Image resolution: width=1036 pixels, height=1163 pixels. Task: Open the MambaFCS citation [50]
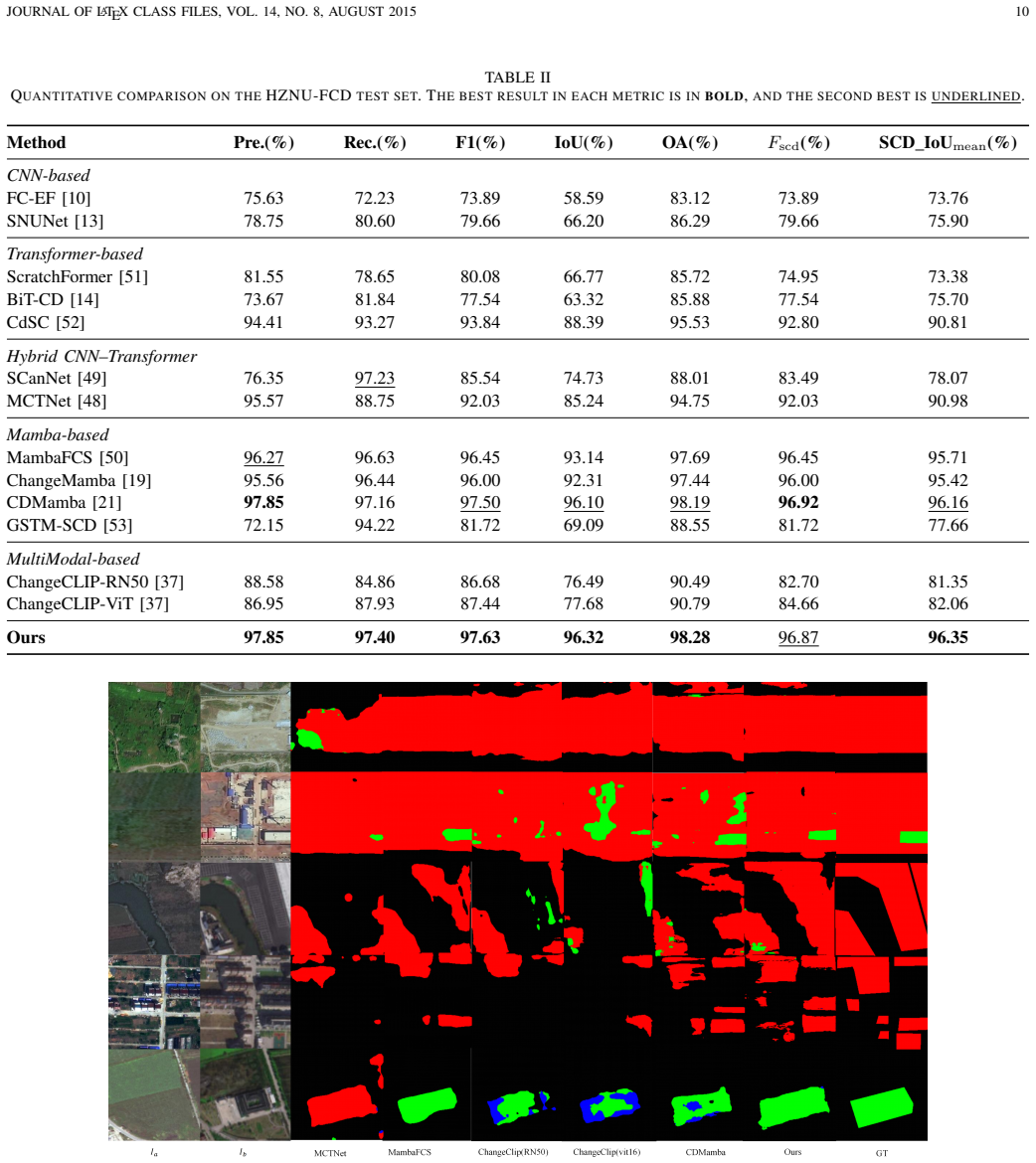[x=113, y=457]
